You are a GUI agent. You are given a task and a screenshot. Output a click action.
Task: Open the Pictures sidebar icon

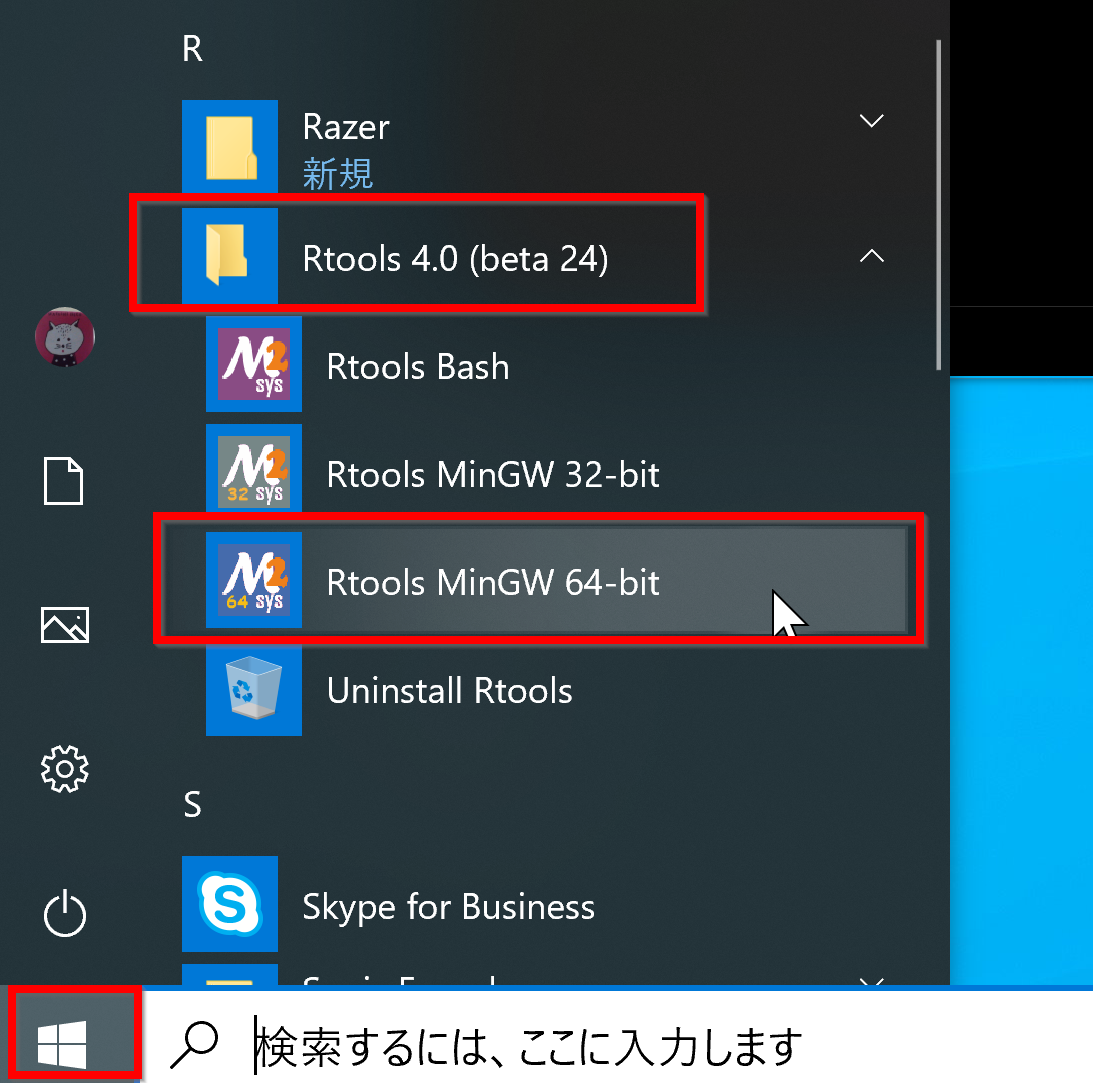65,624
